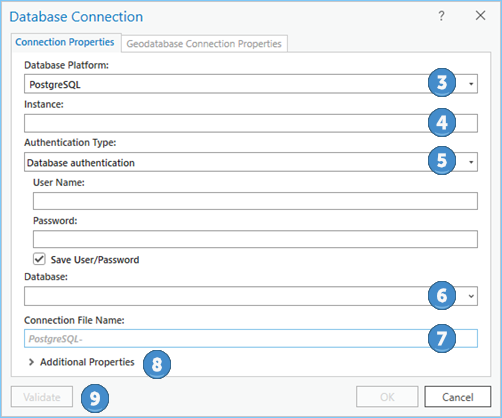
Task: Click the numbered callout 9 badge
Action: pyautogui.click(x=95, y=398)
